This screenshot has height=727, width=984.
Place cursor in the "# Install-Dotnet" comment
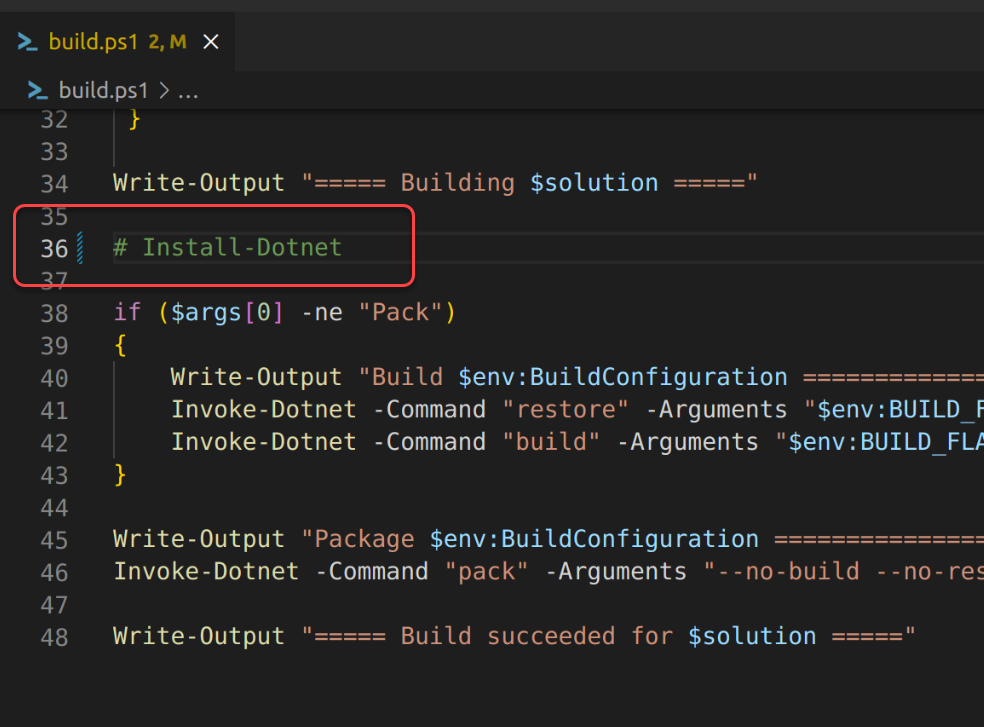240,247
